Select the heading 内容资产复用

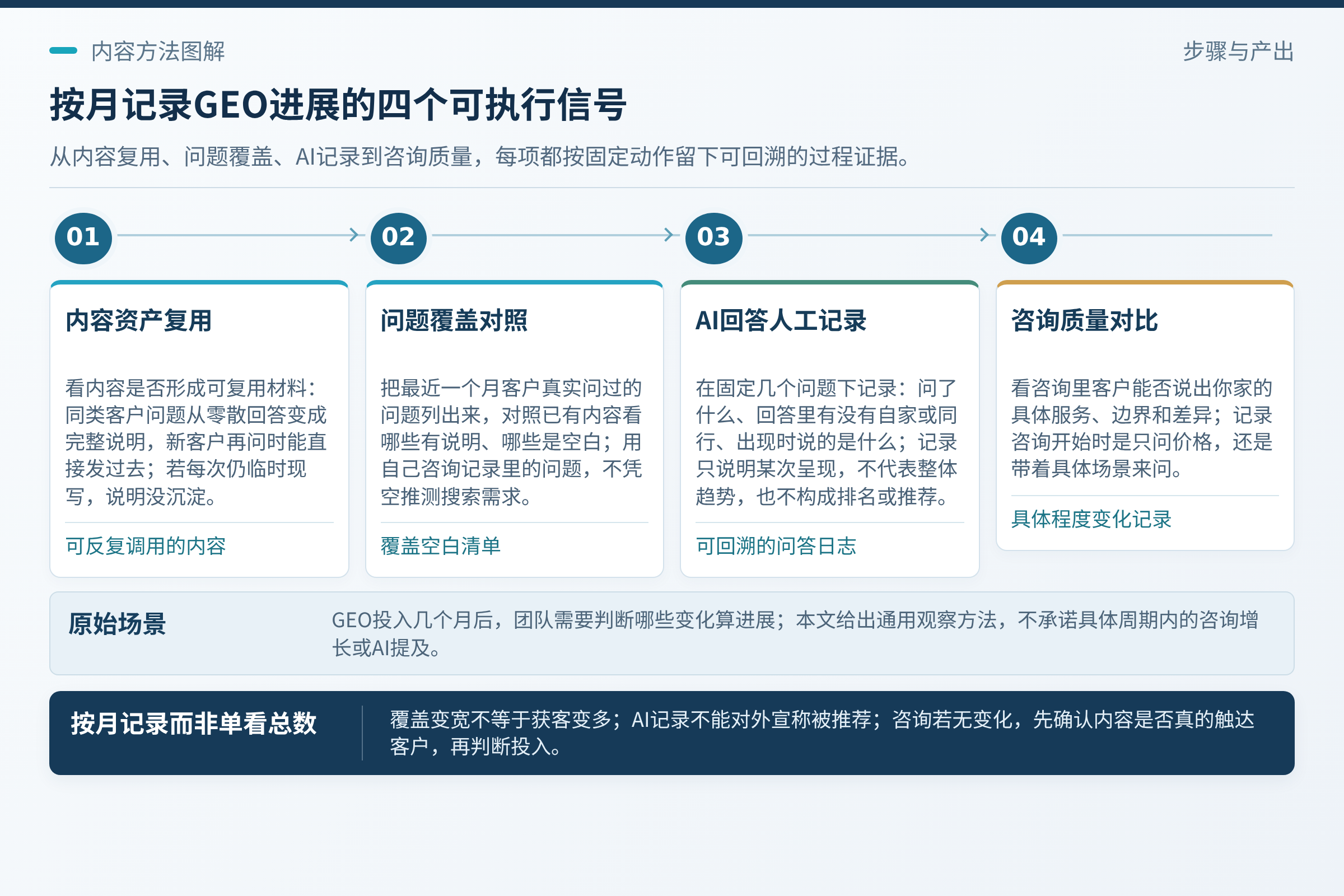(139, 320)
